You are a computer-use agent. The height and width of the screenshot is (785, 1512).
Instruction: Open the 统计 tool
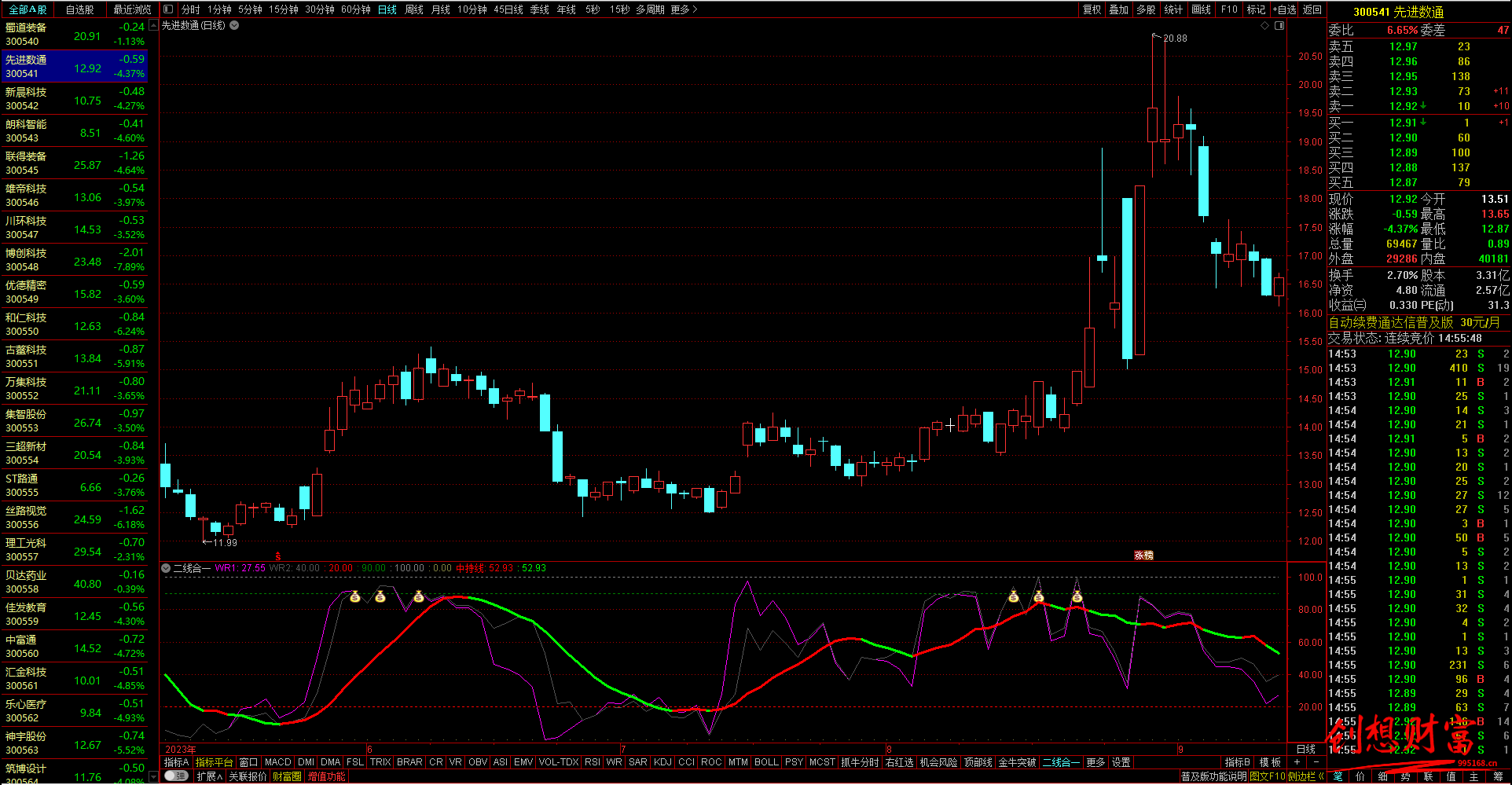[x=1173, y=9]
